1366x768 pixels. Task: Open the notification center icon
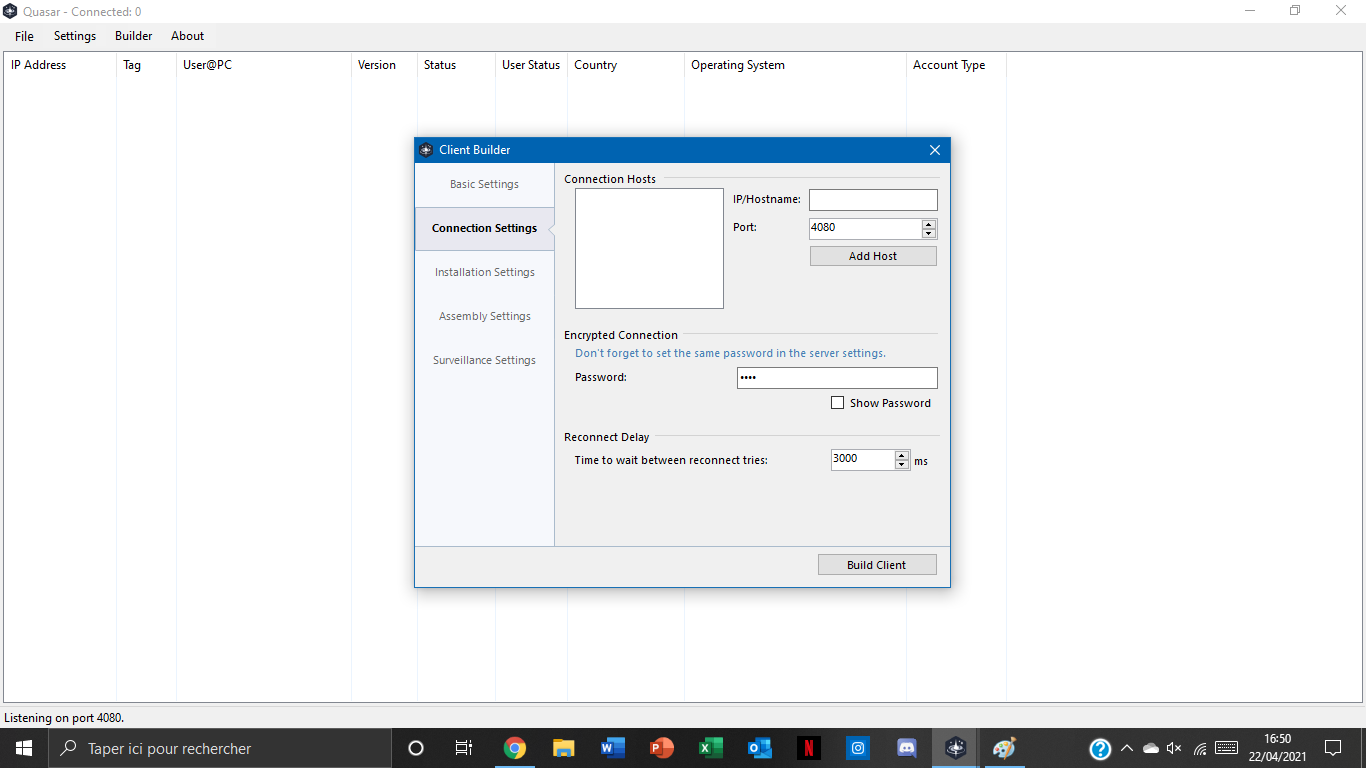(1333, 748)
